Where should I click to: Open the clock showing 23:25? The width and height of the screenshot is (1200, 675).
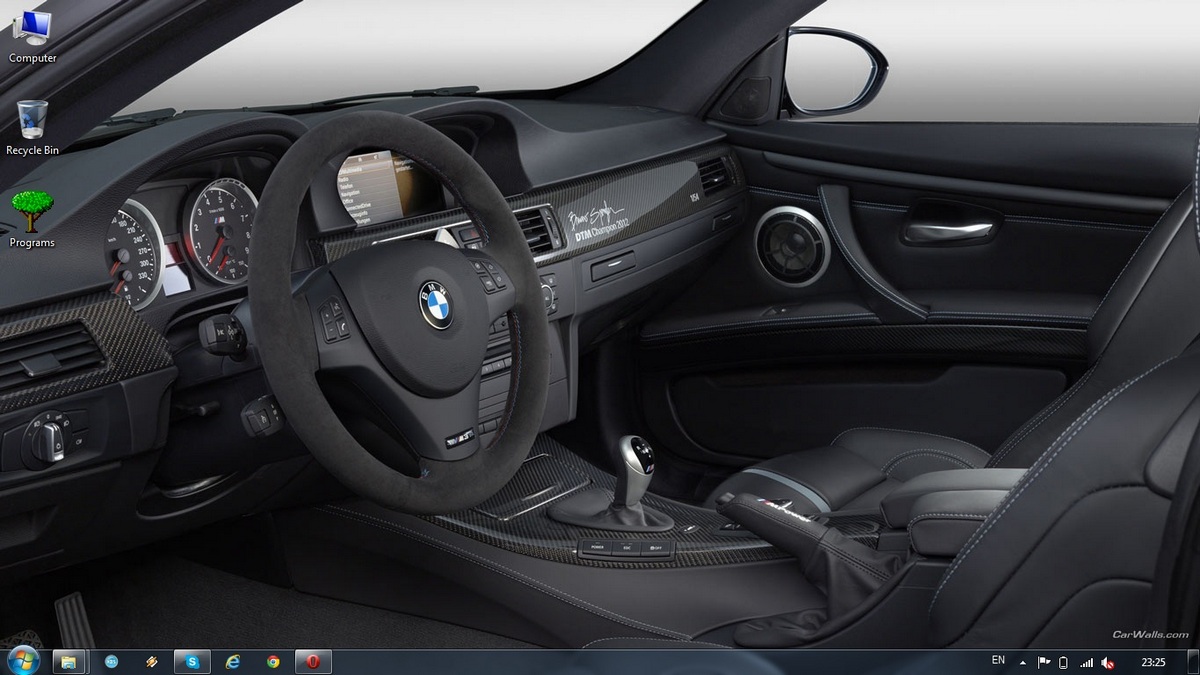coord(1153,662)
